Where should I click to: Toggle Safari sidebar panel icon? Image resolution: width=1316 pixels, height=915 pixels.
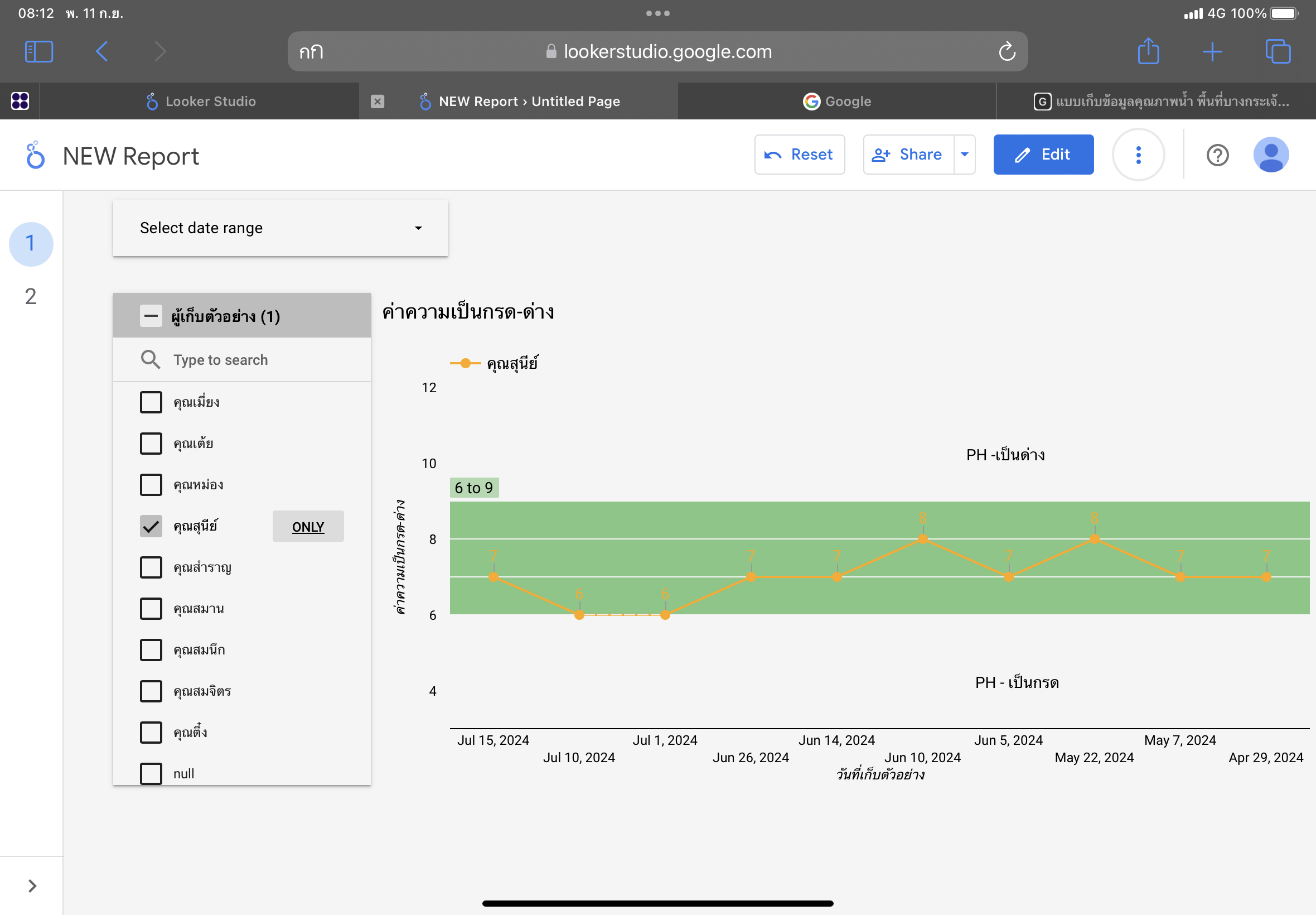pos(39,51)
